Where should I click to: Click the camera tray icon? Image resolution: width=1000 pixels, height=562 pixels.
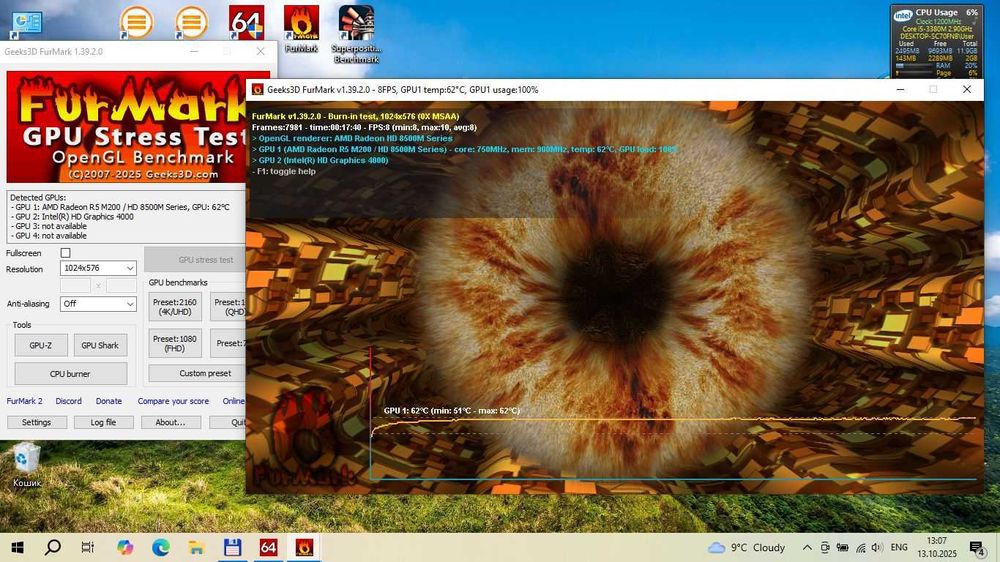(825, 547)
